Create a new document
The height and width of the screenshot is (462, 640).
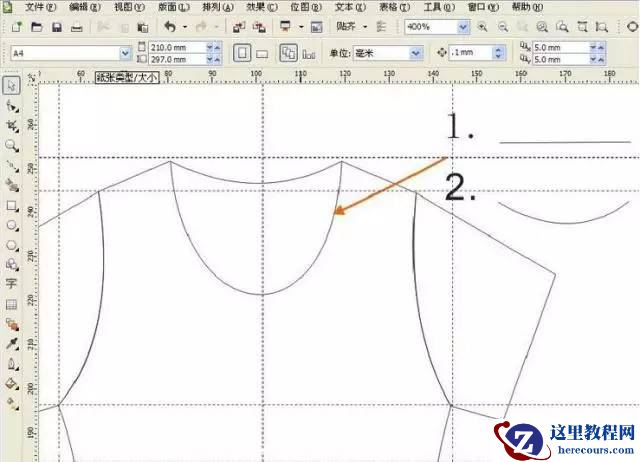(x=17, y=27)
